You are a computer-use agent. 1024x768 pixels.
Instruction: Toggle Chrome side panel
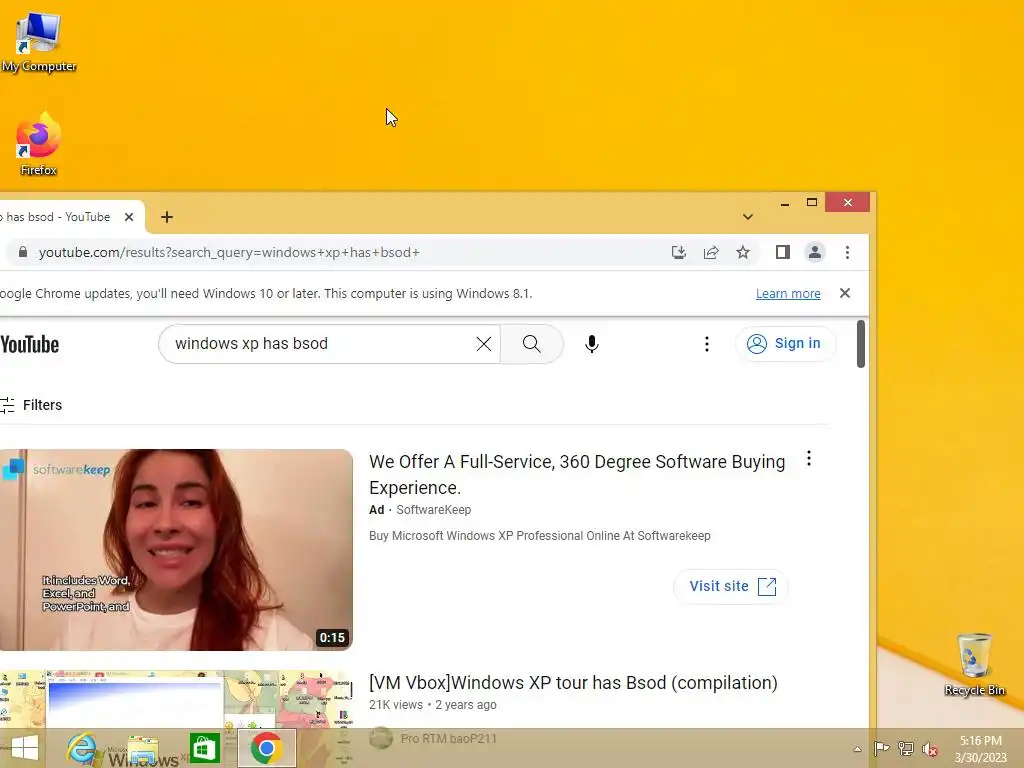pyautogui.click(x=782, y=252)
